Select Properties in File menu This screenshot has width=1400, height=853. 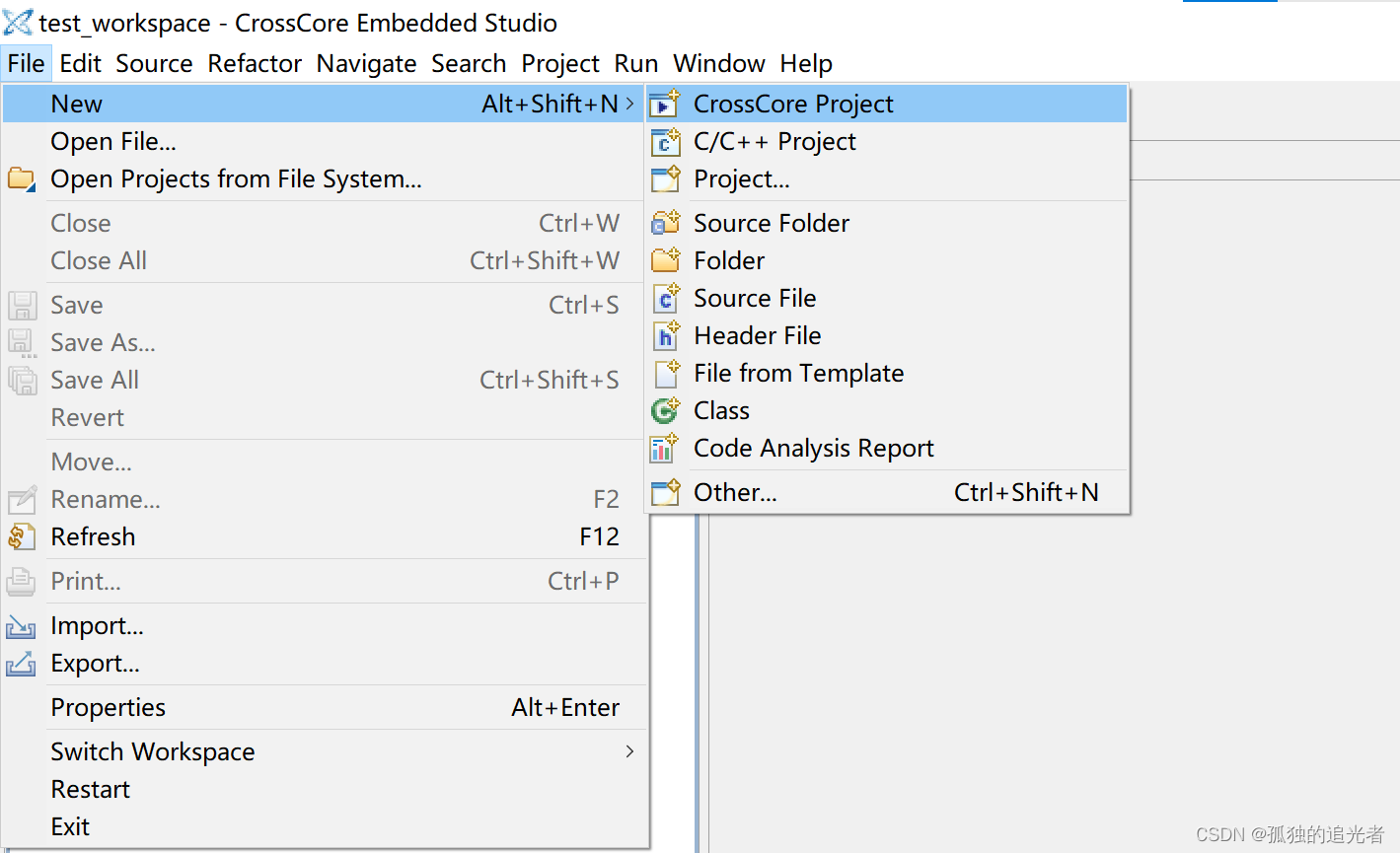pyautogui.click(x=326, y=707)
